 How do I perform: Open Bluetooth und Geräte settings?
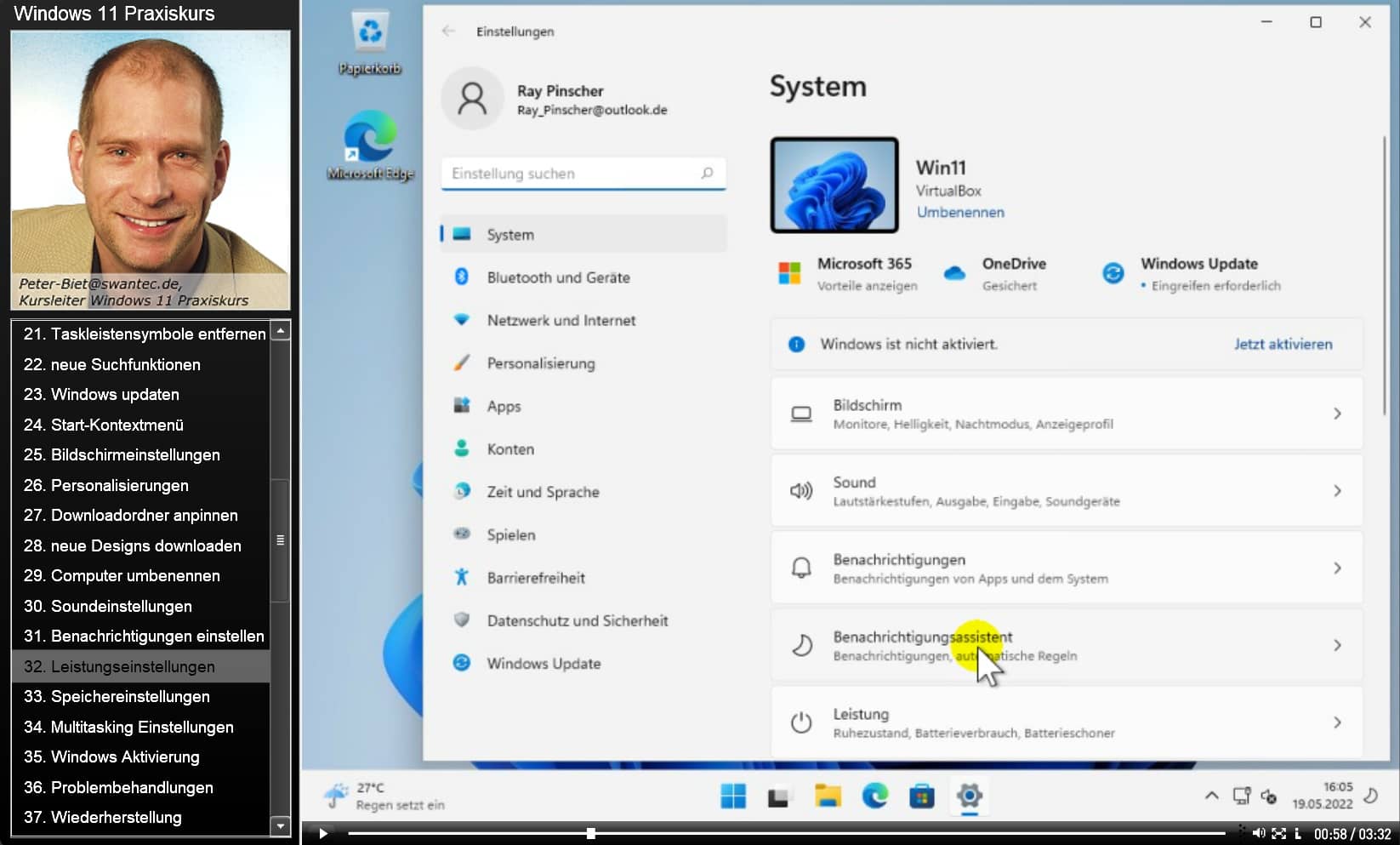coord(558,277)
